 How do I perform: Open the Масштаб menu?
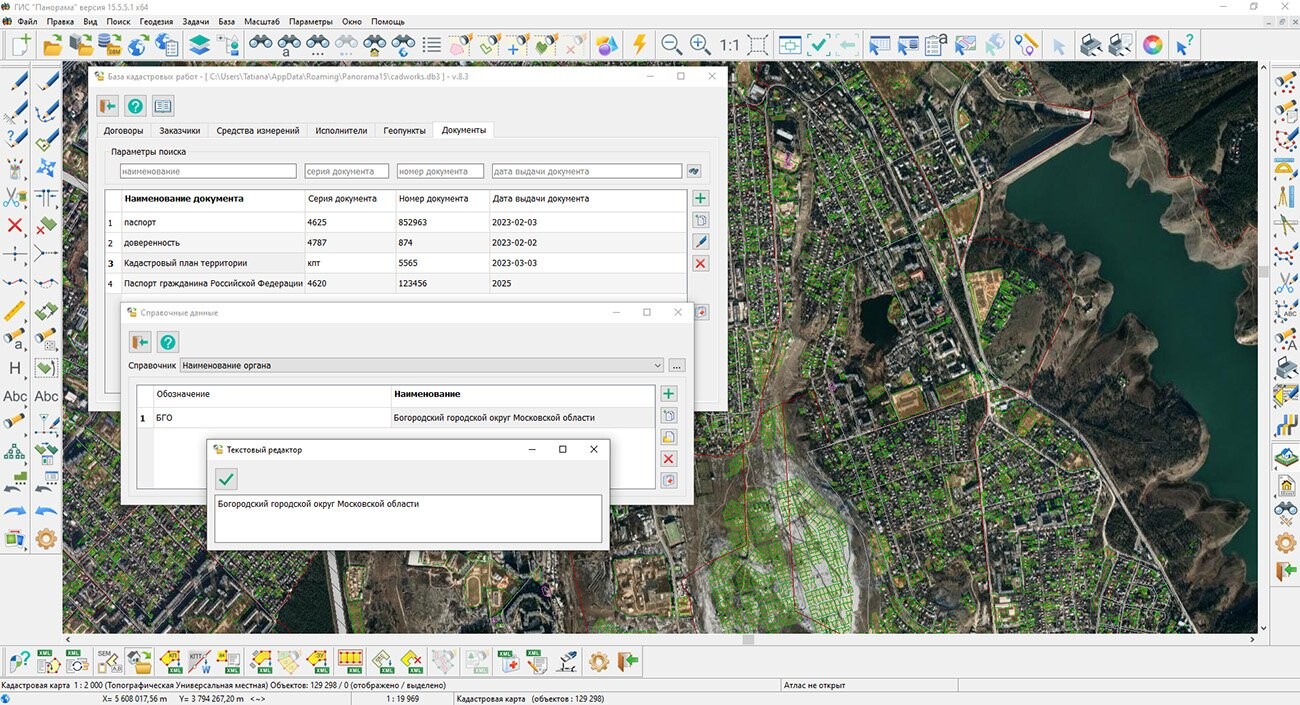[x=262, y=21]
